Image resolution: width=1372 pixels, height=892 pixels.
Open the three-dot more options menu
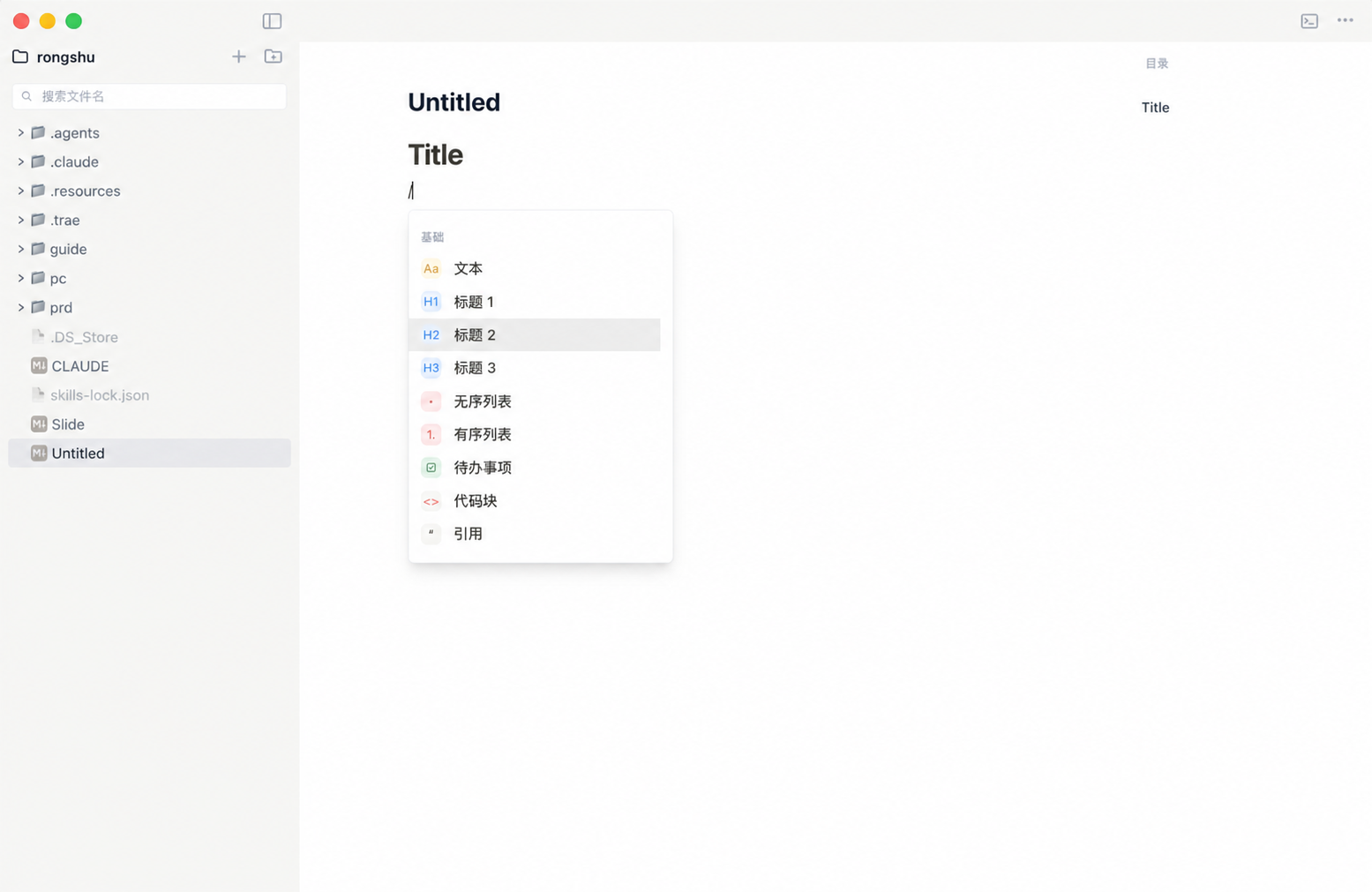[x=1345, y=20]
